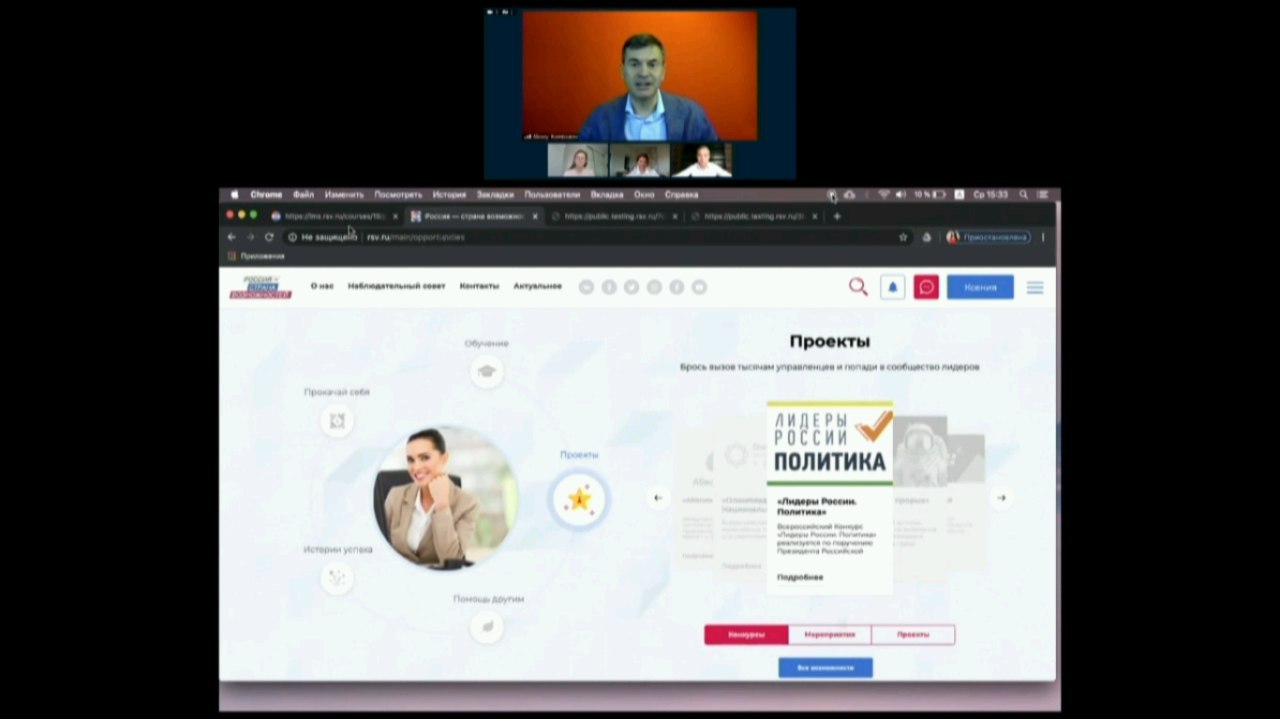Click Контакты navigation link
The image size is (1280, 719).
click(x=479, y=286)
